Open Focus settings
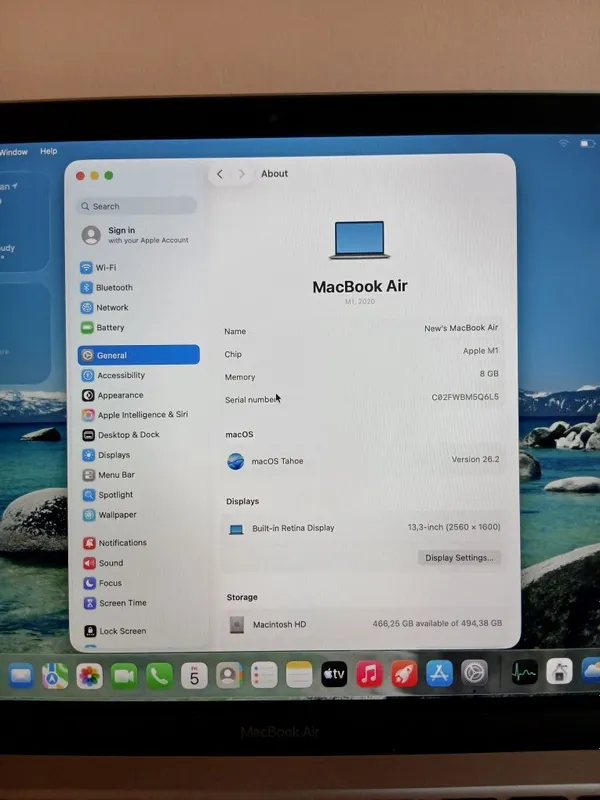The height and width of the screenshot is (800, 600). (x=103, y=583)
